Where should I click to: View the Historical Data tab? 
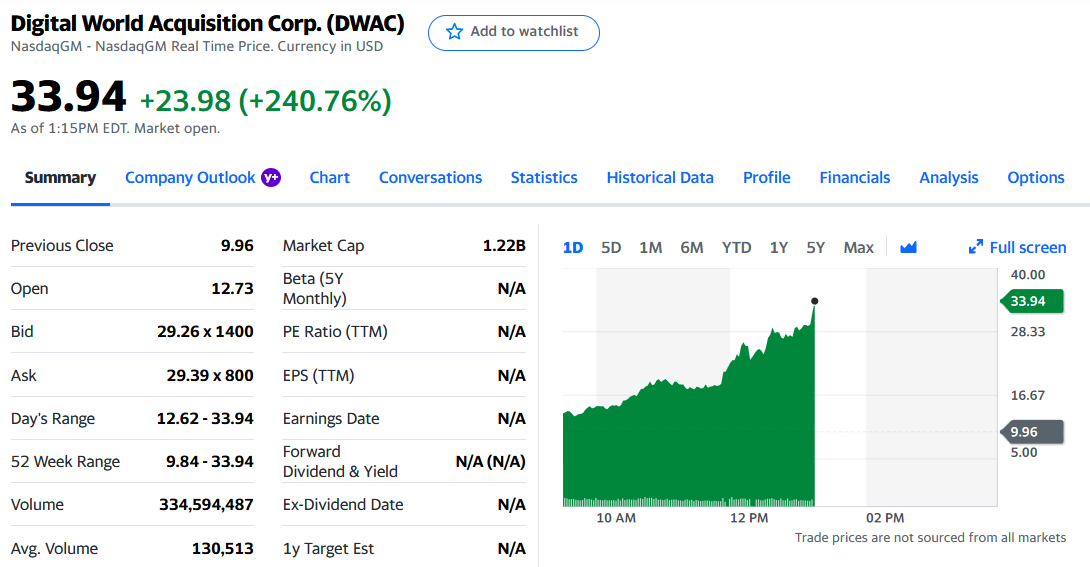pos(660,178)
